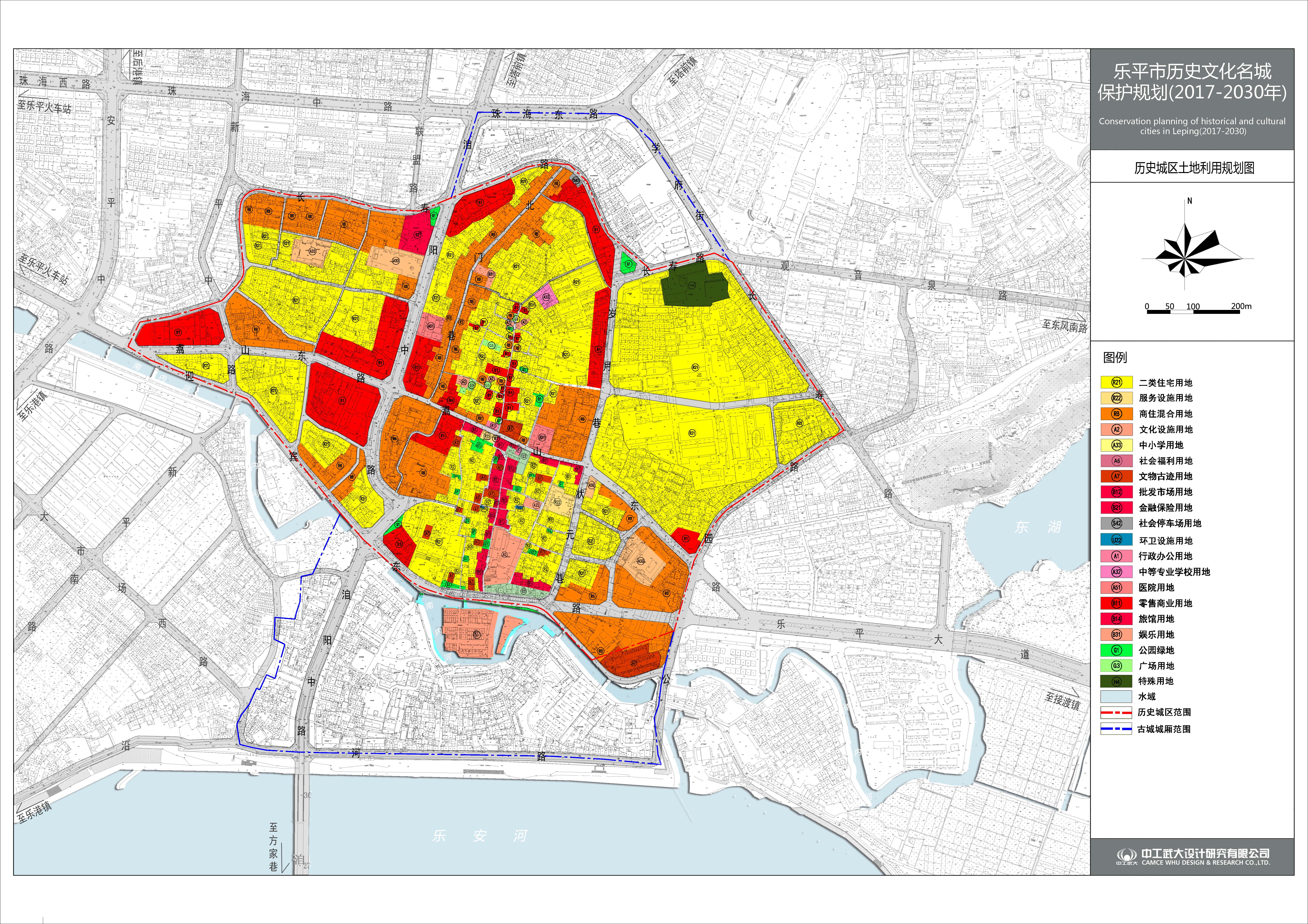Select the light blue 水域 legend swatch
This screenshot has width=1308, height=924.
click(1116, 697)
